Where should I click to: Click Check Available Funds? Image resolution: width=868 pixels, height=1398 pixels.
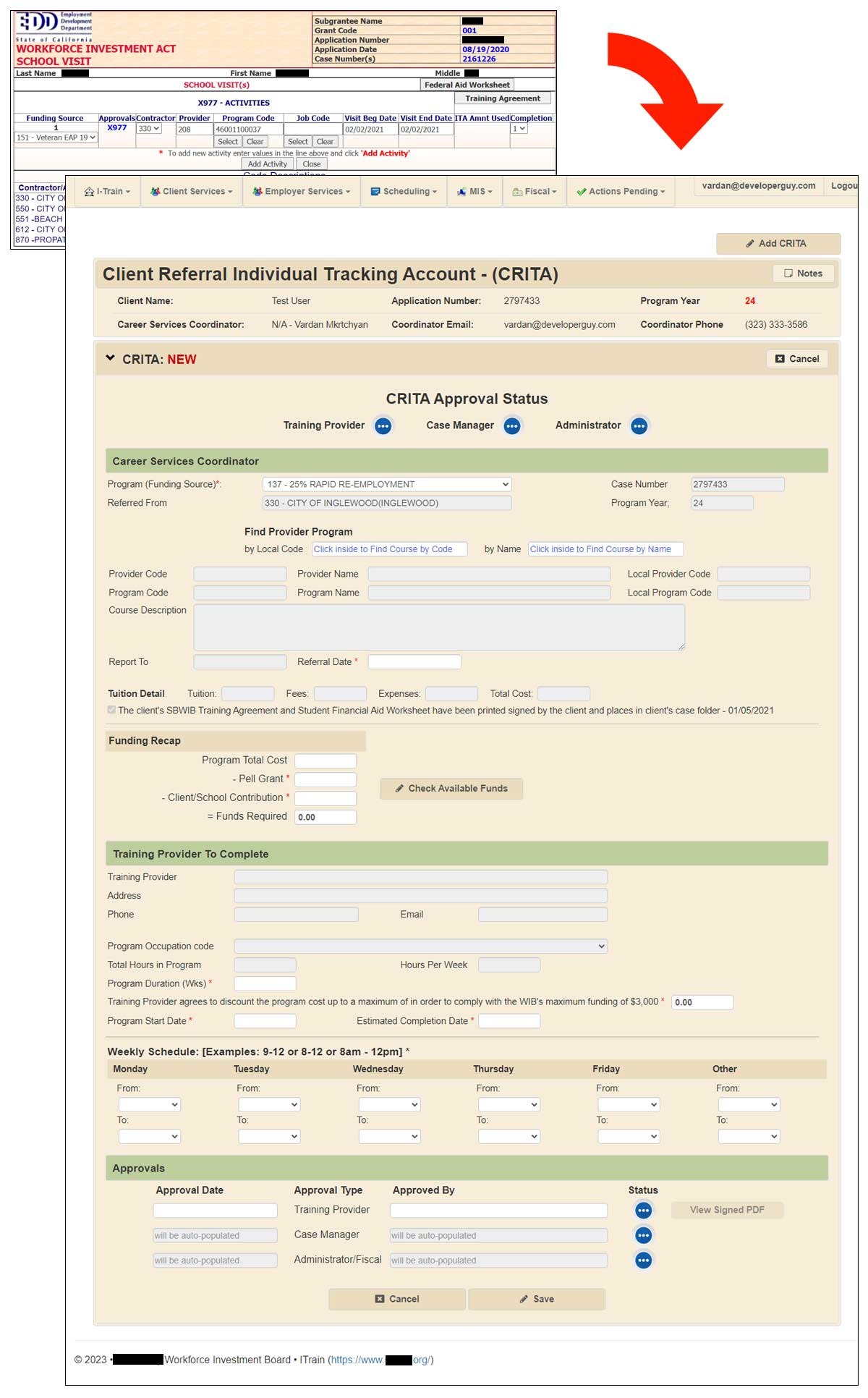[451, 789]
